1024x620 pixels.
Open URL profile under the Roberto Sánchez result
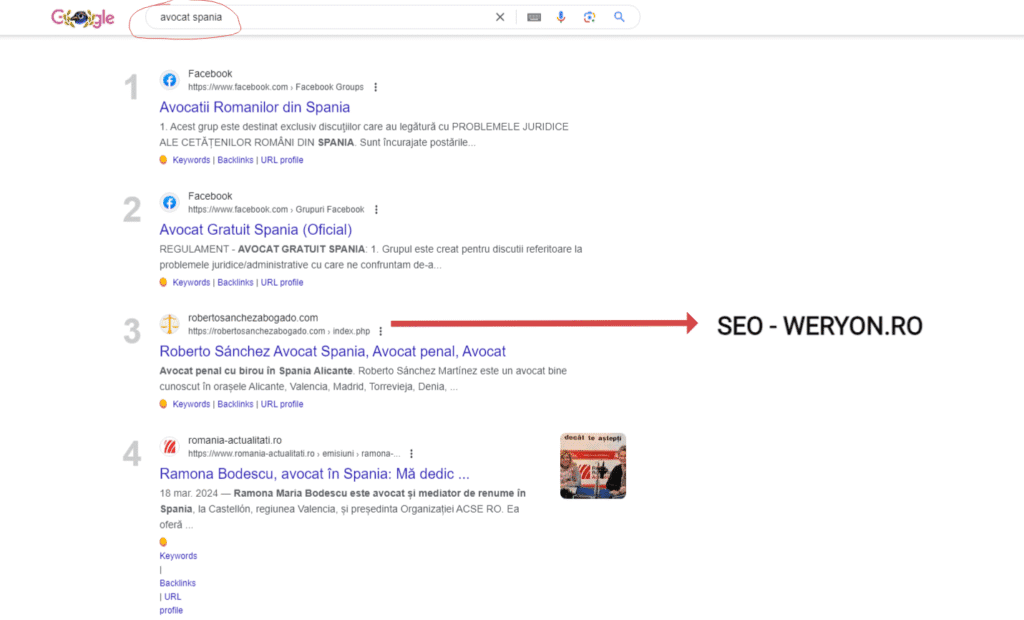tap(282, 404)
